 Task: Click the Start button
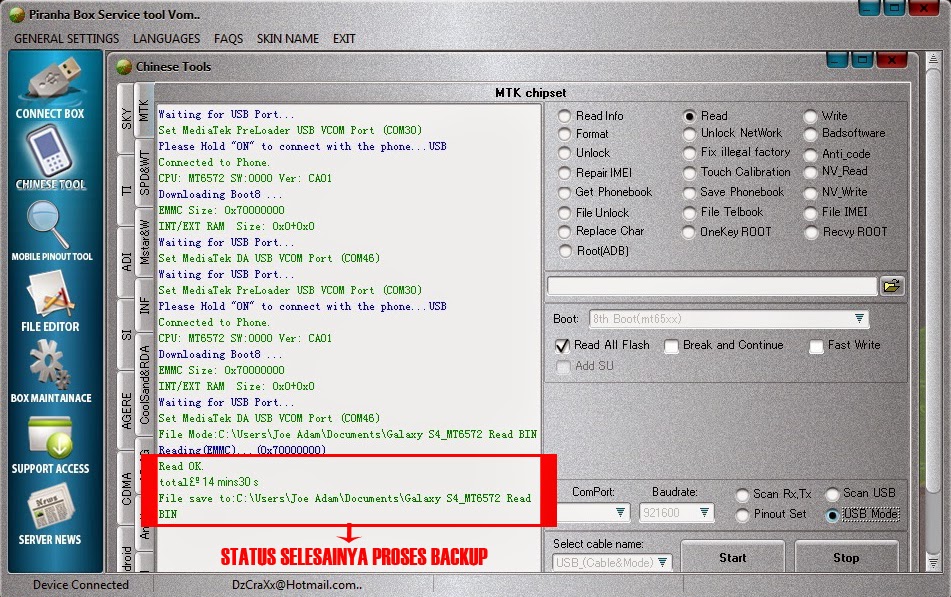click(733, 557)
